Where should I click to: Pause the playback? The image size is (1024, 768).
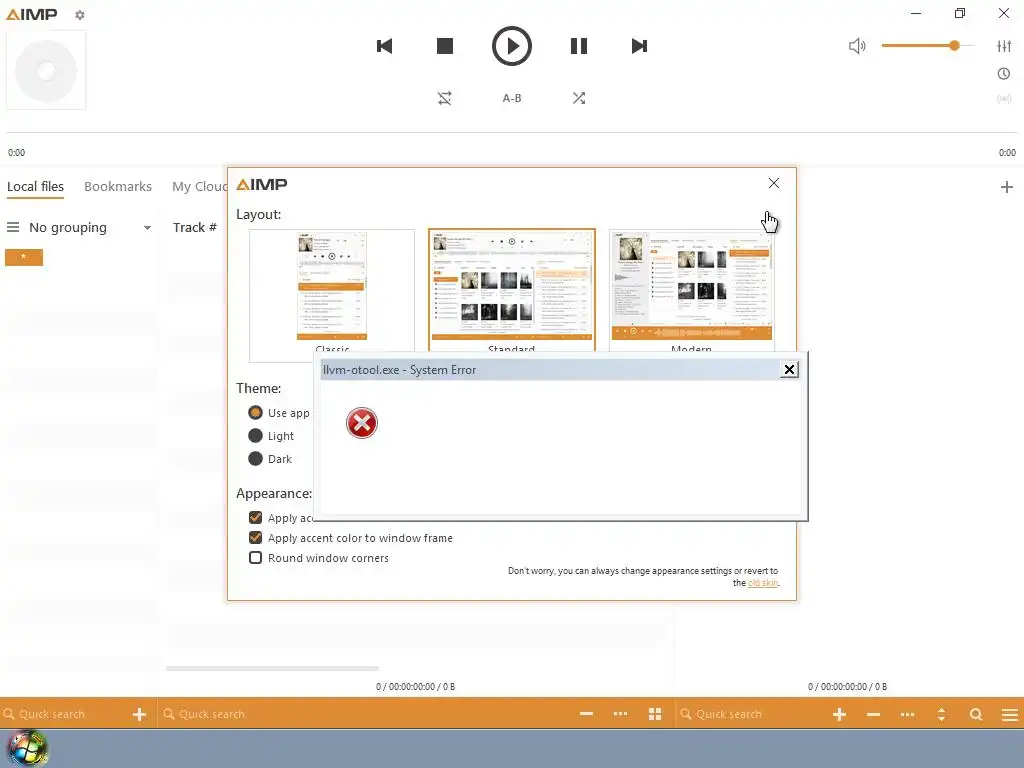pyautogui.click(x=579, y=46)
